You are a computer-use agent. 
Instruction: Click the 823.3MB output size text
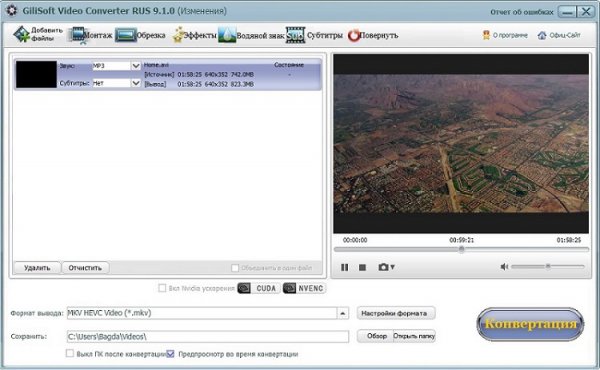[x=242, y=84]
